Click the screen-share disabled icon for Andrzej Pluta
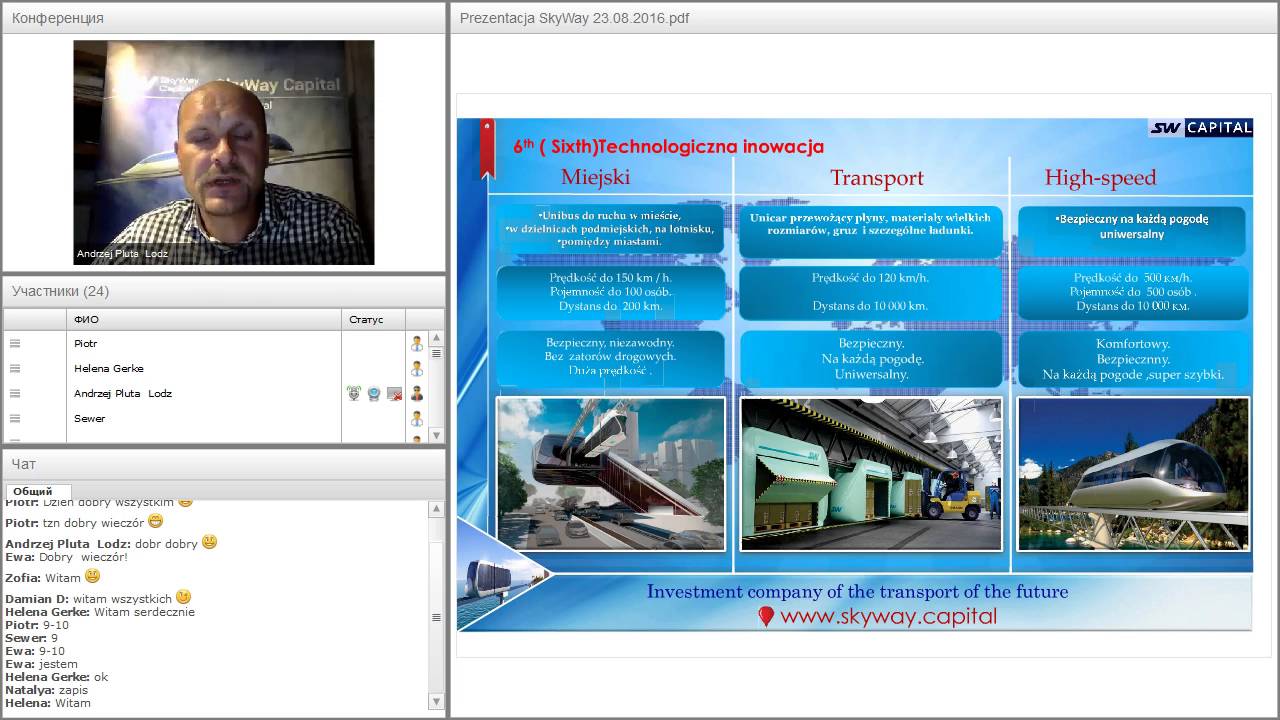 tap(394, 393)
